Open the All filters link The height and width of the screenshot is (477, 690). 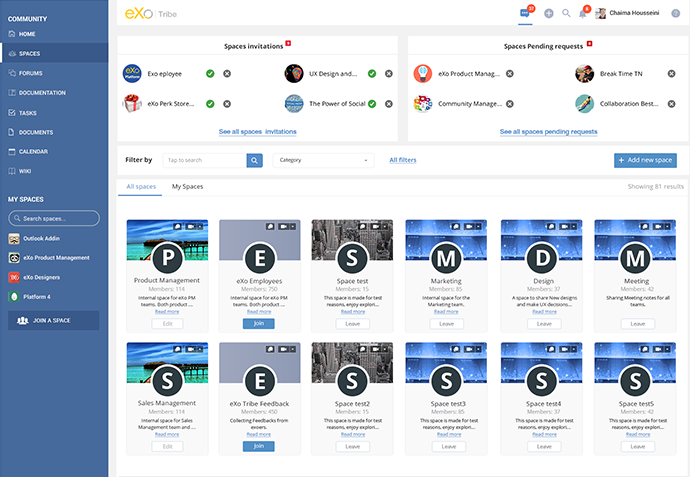pyautogui.click(x=403, y=160)
